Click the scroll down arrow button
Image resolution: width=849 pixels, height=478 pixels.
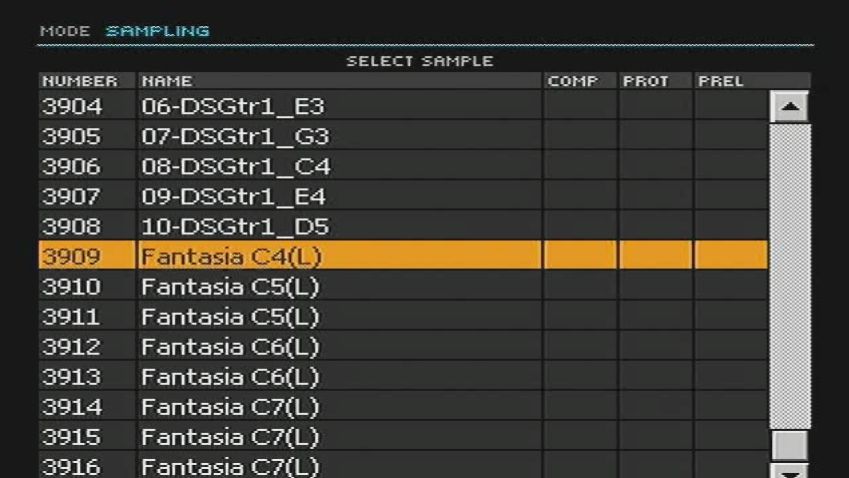coord(789,468)
